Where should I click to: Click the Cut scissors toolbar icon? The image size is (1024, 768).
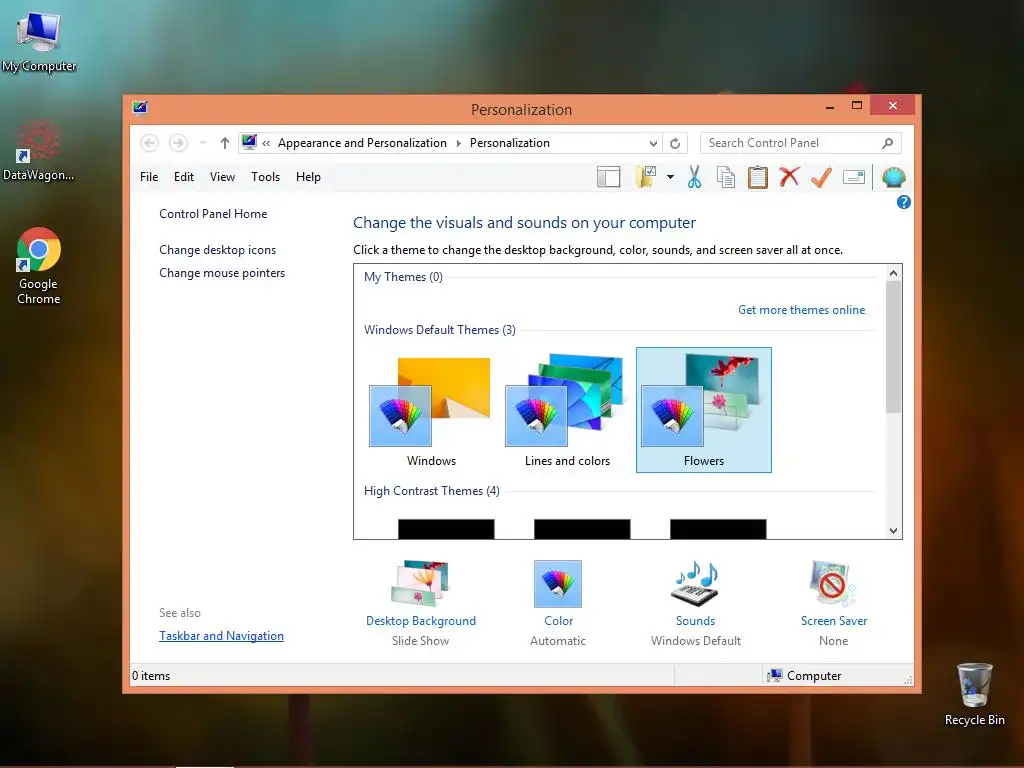tap(694, 177)
